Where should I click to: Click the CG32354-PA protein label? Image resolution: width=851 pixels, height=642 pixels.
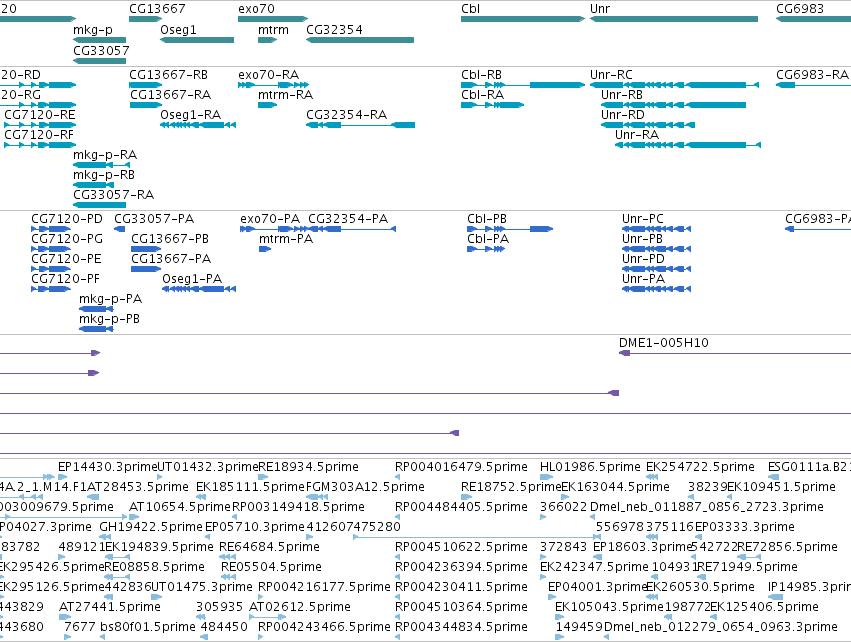click(348, 219)
